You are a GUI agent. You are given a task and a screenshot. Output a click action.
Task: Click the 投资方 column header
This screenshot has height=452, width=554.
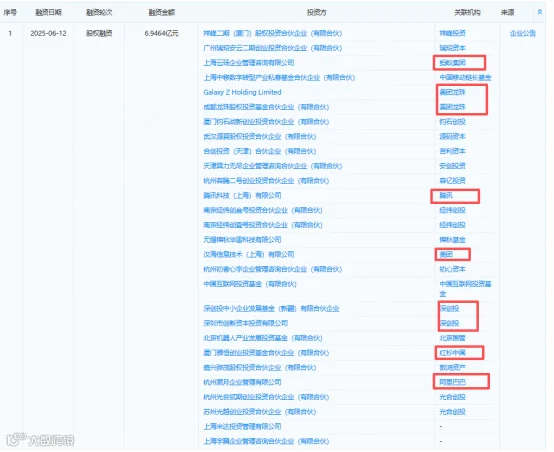pyautogui.click(x=317, y=12)
